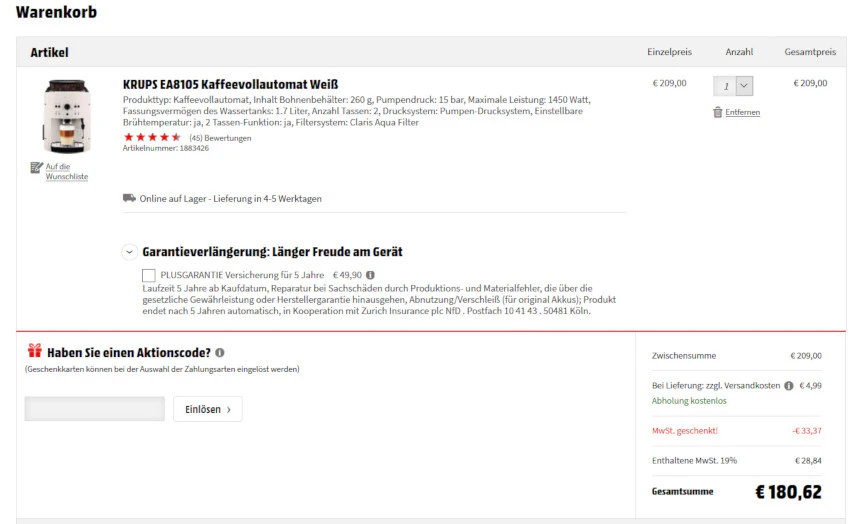Click Artikelnummer: 1883426 text
Screen dimensions: 850x524
point(166,148)
